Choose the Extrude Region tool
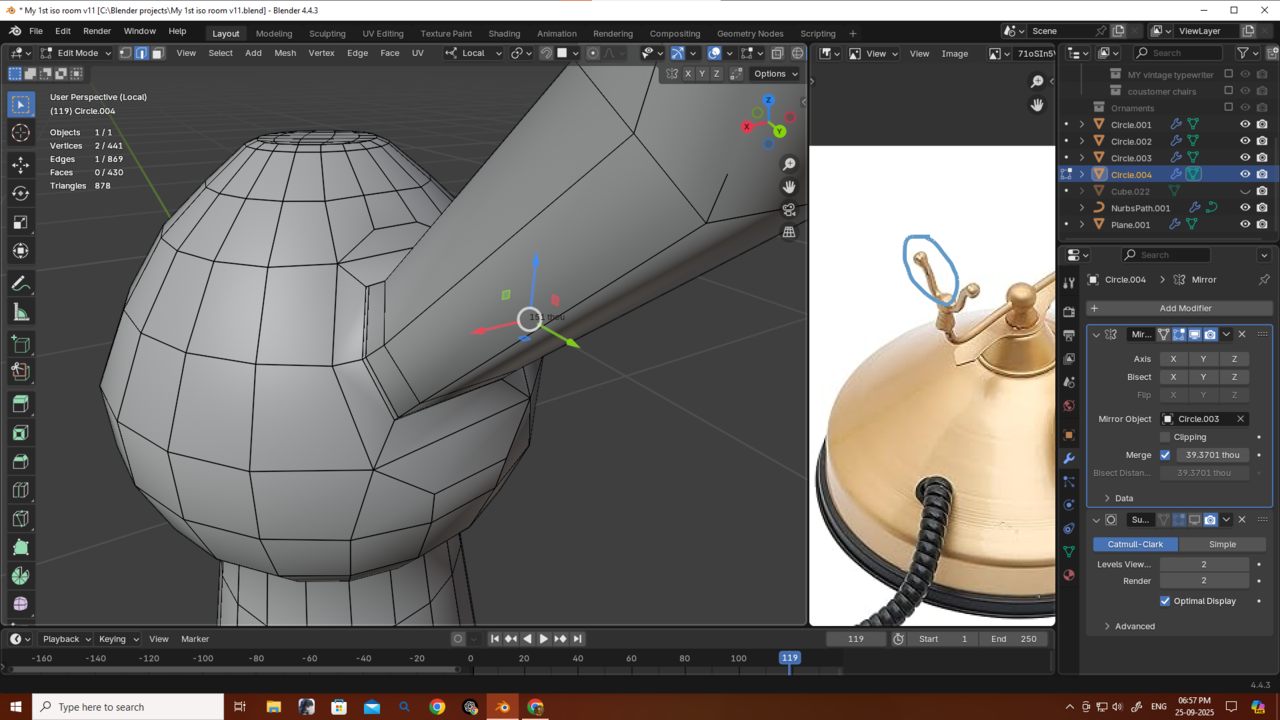1280x720 pixels. click(20, 404)
